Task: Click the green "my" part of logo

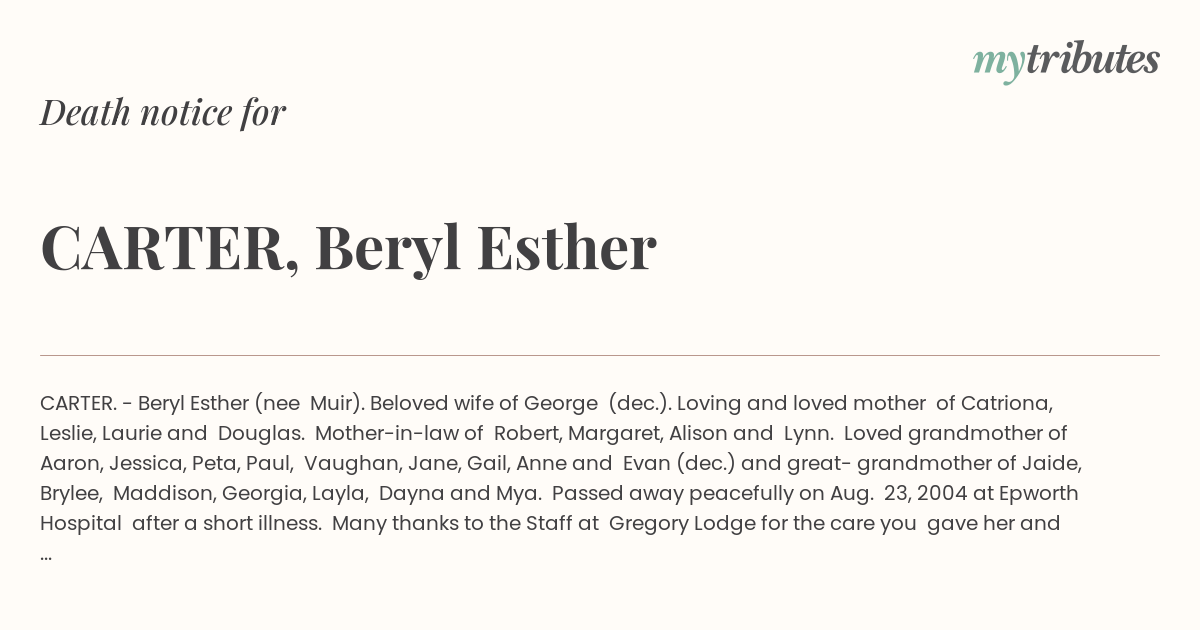Action: 998,64
